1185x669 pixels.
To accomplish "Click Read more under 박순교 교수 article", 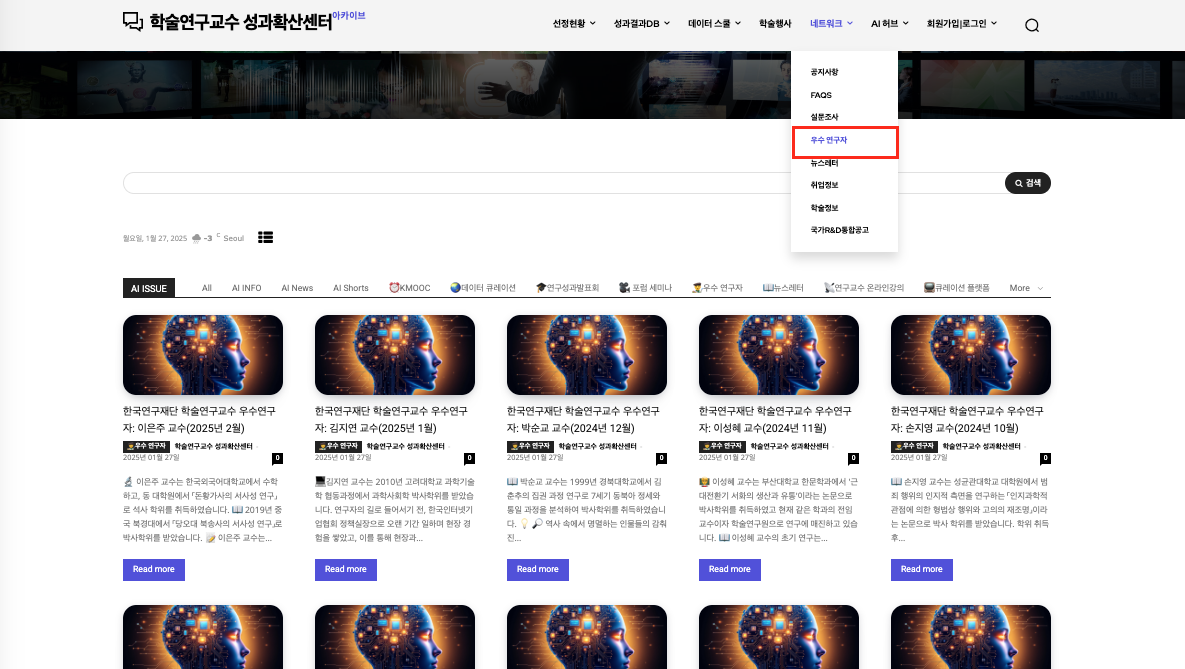I will click(x=537, y=569).
